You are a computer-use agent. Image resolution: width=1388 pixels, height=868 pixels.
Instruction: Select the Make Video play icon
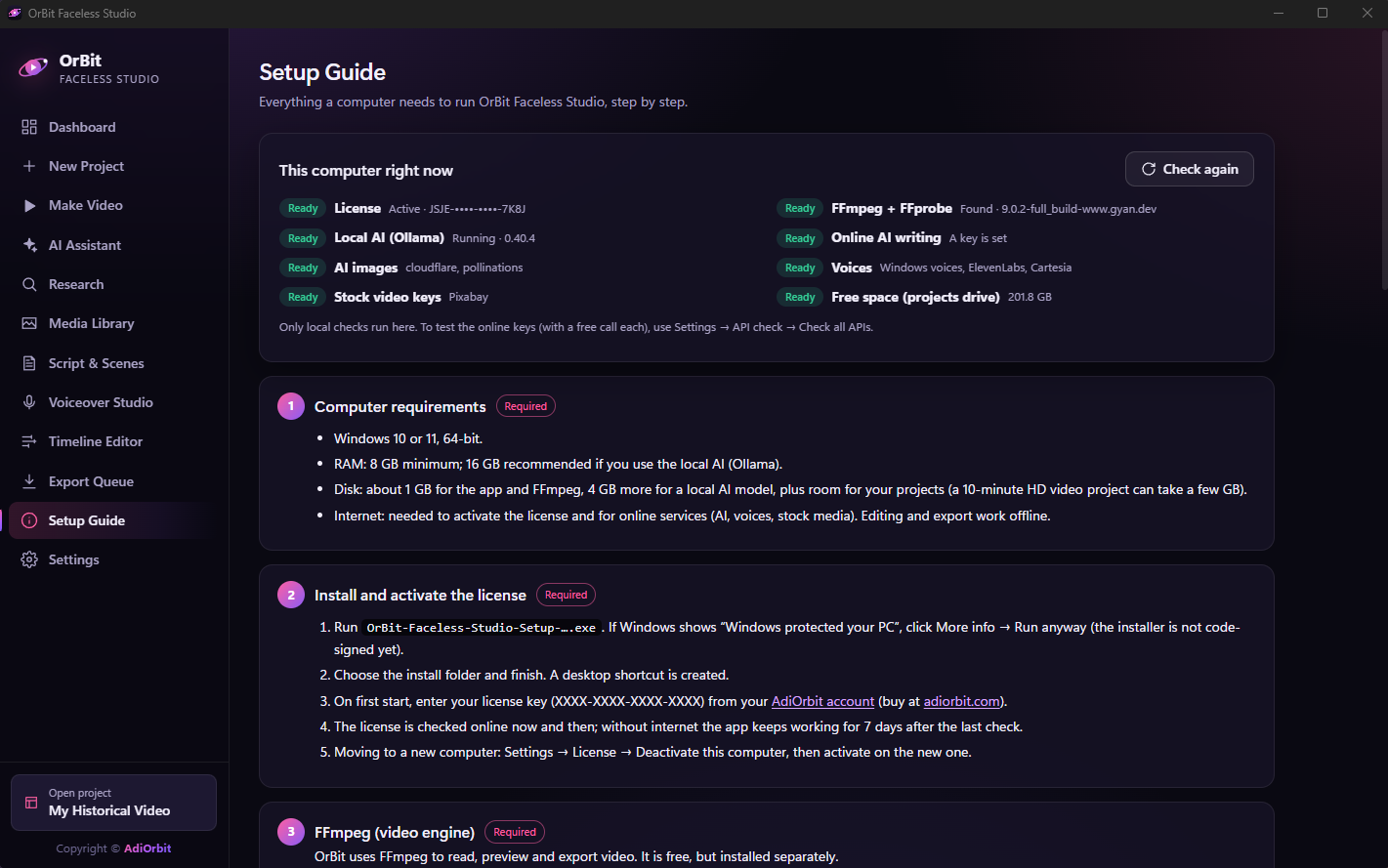tap(29, 205)
